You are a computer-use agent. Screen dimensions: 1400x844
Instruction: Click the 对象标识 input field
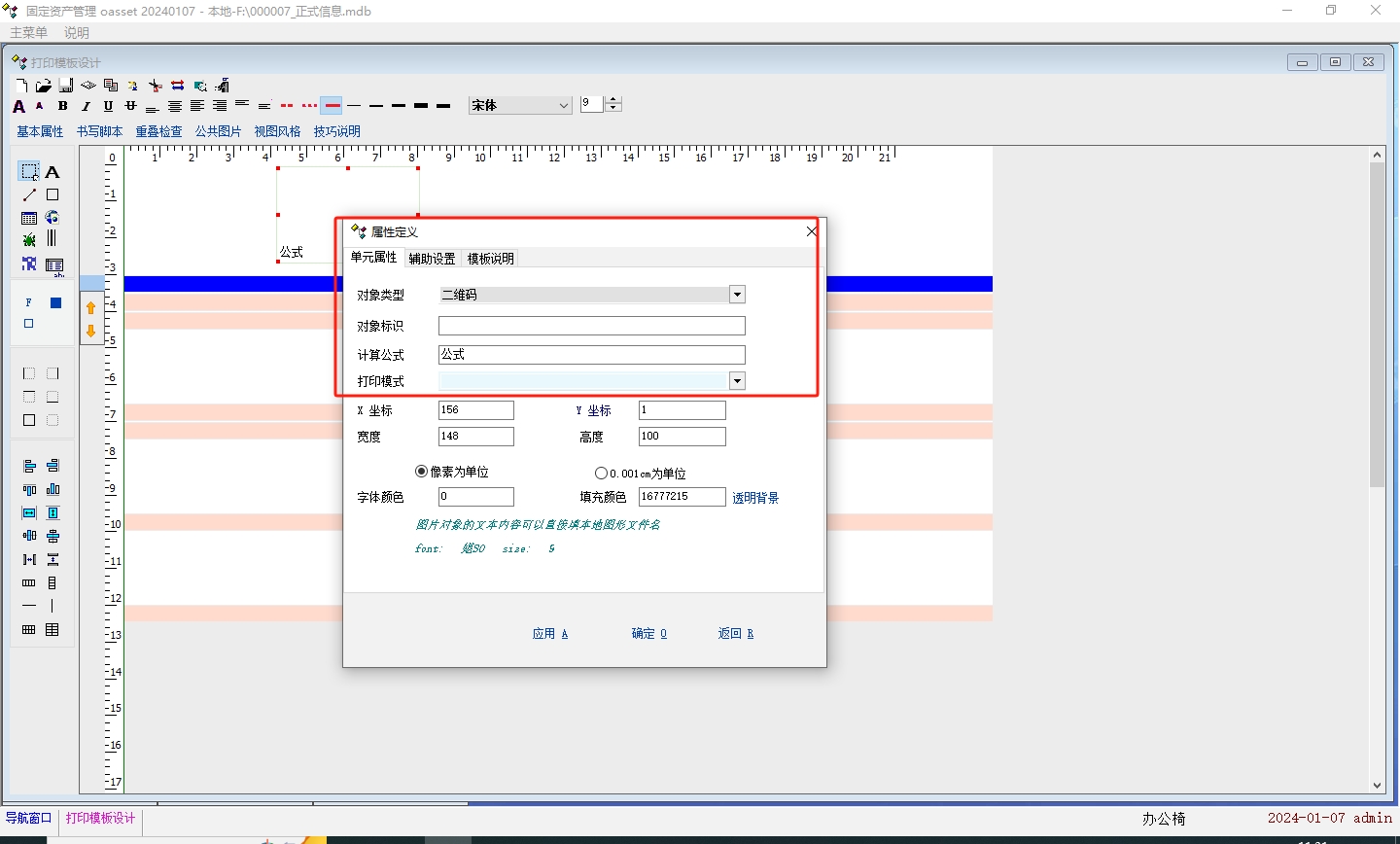pyautogui.click(x=591, y=326)
